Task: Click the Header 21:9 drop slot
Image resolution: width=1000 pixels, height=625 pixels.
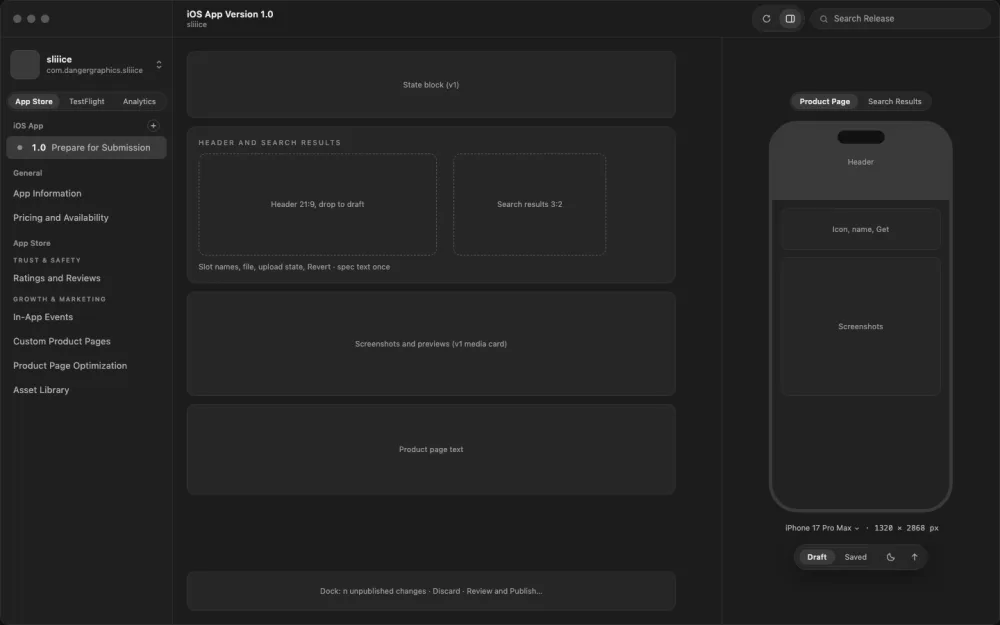Action: pos(318,204)
